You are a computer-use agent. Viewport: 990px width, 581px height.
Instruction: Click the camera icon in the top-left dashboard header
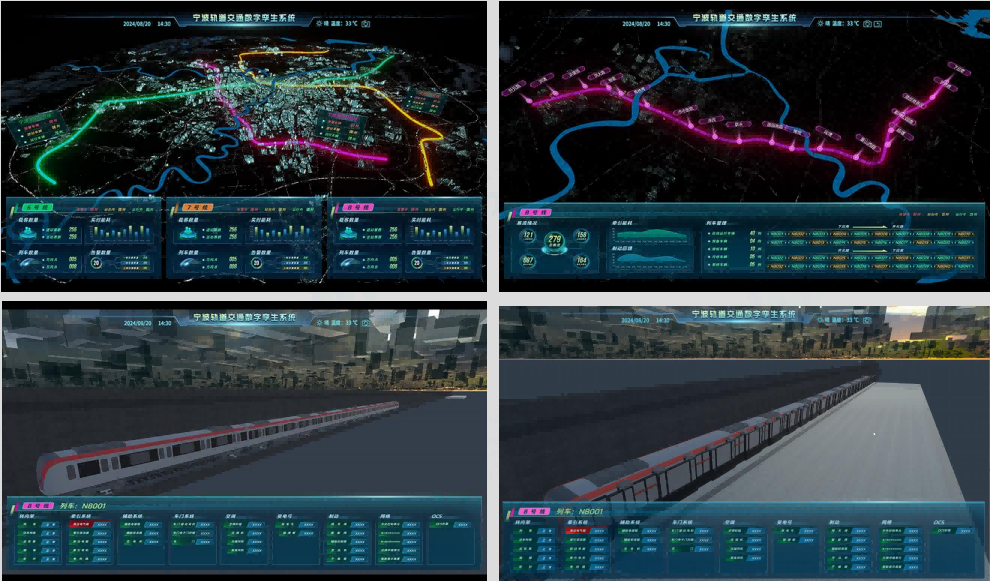[365, 23]
